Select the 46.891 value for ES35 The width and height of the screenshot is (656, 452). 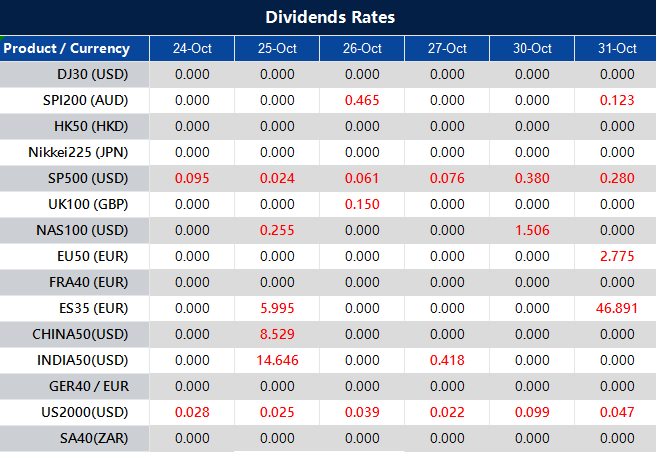pos(617,308)
